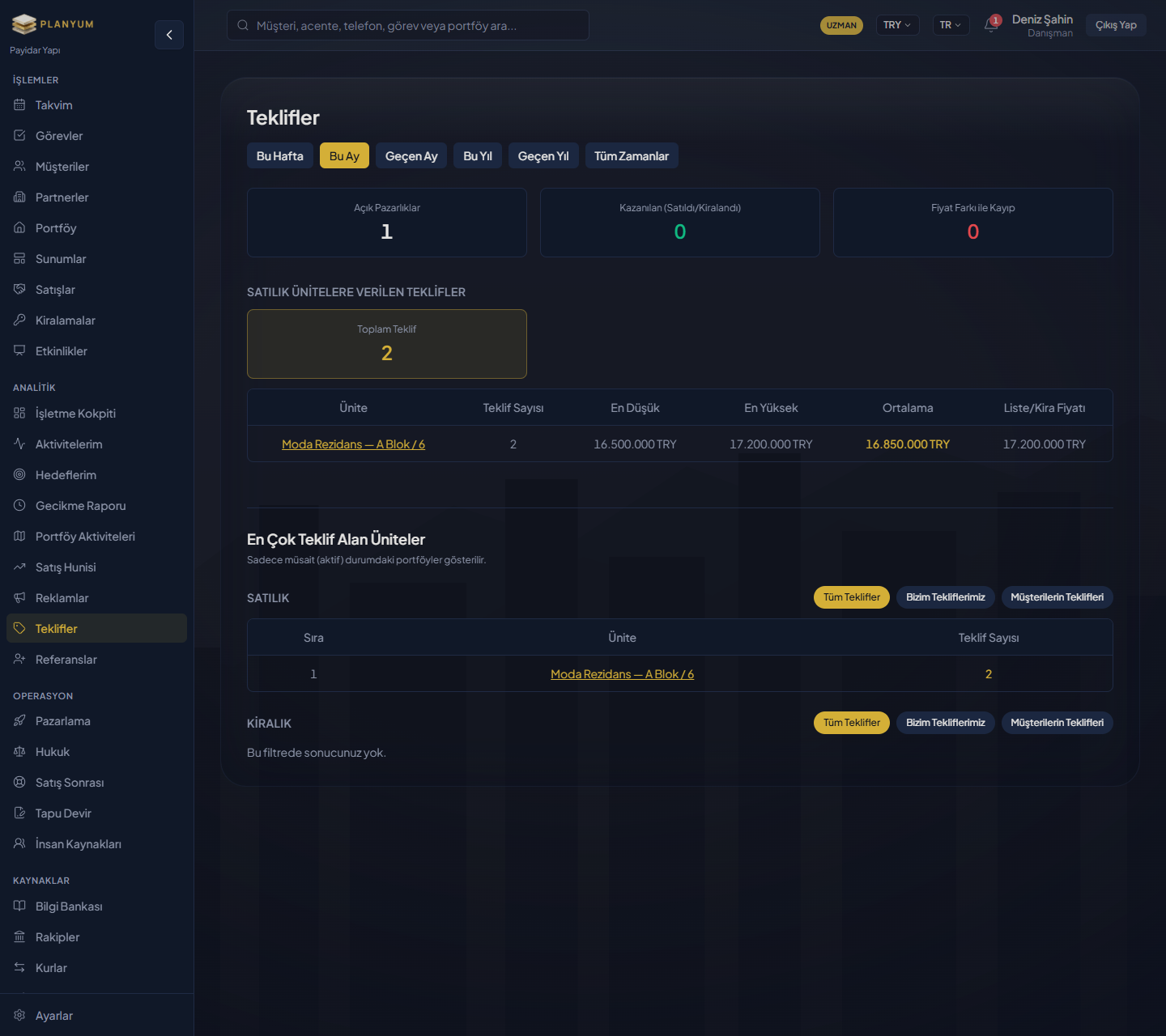Screen dimensions: 1166x1036
Task: Expand the TR language dropdown
Action: pyautogui.click(x=951, y=25)
